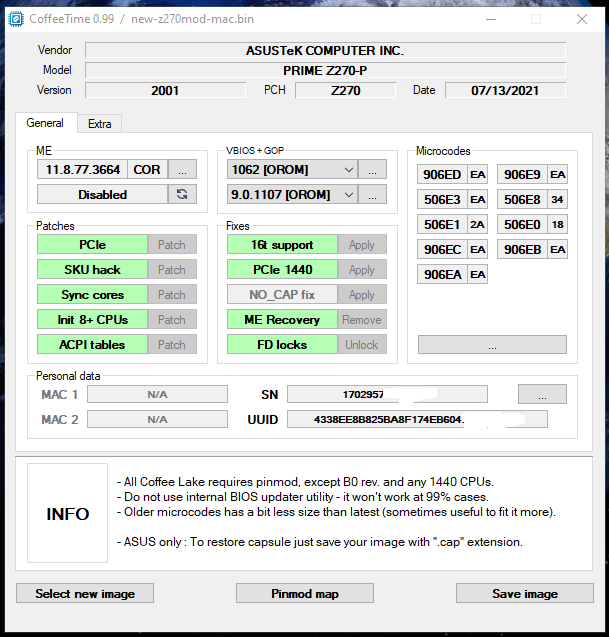
Task: Click the MAC 2 field
Action: pyautogui.click(x=157, y=419)
